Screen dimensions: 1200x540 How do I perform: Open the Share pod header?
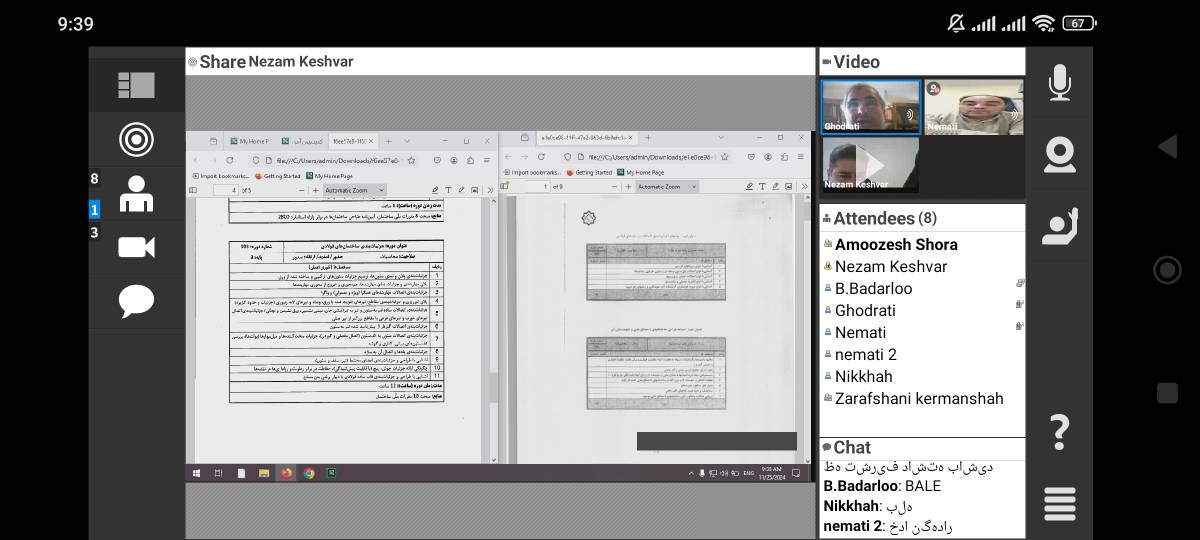(x=500, y=61)
